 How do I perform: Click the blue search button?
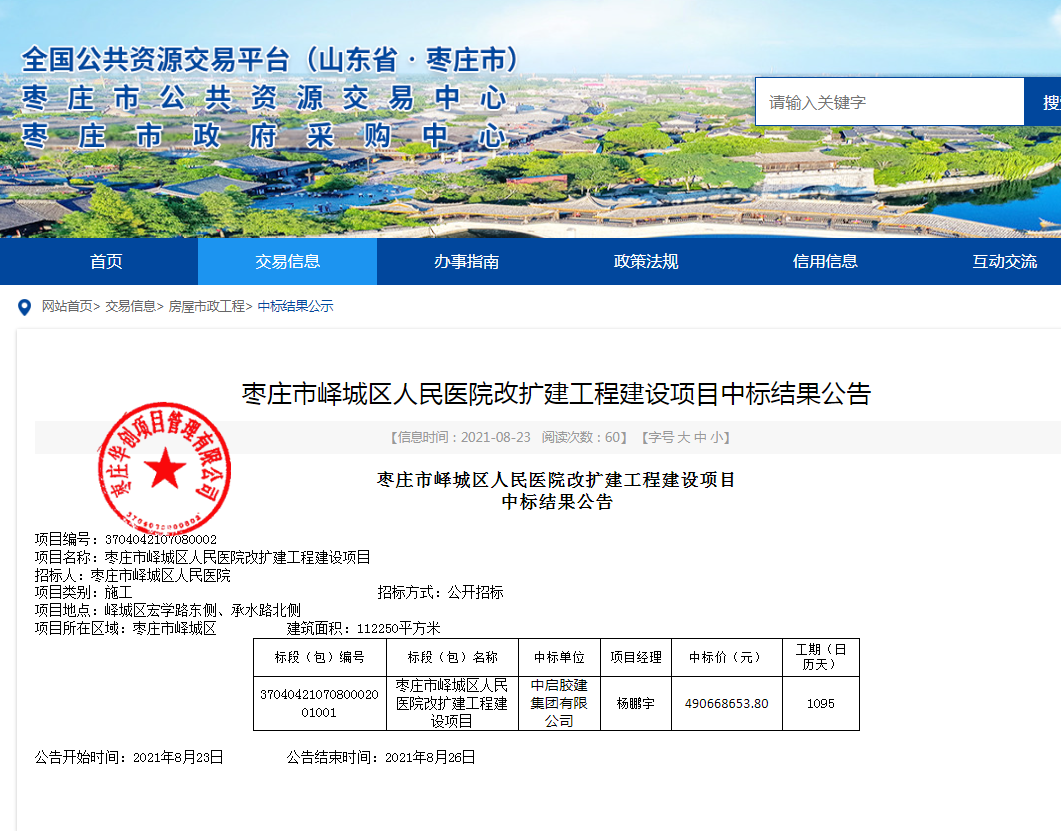1046,102
